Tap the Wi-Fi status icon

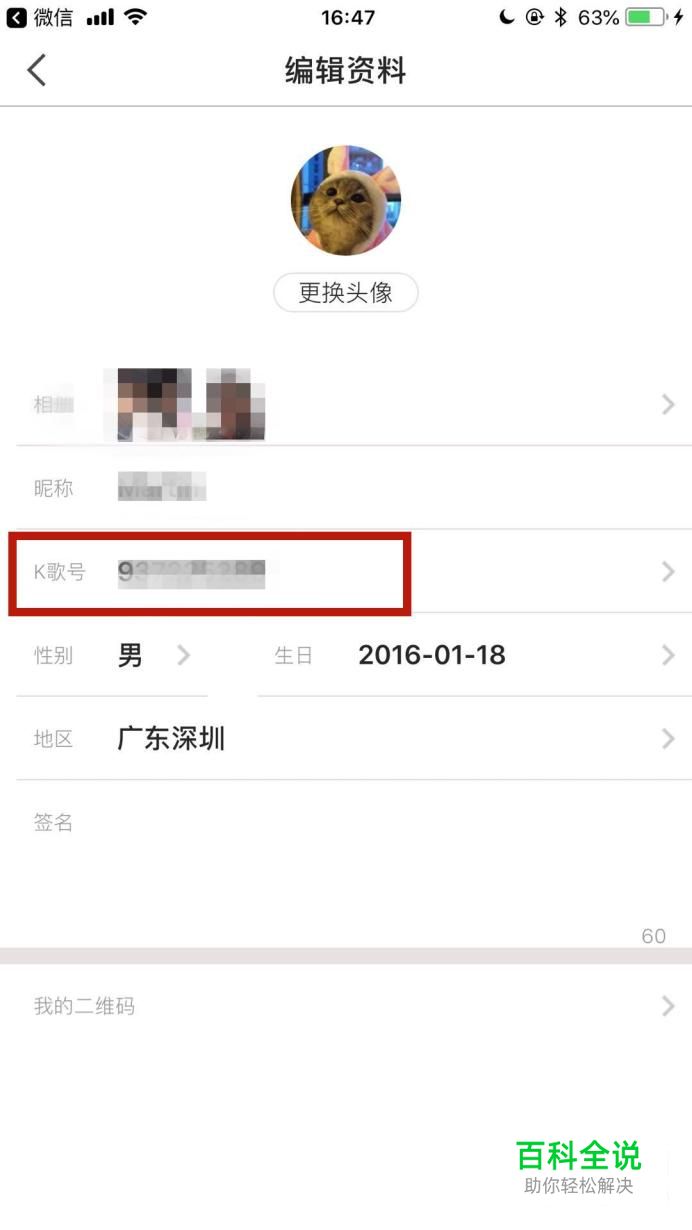[x=136, y=17]
